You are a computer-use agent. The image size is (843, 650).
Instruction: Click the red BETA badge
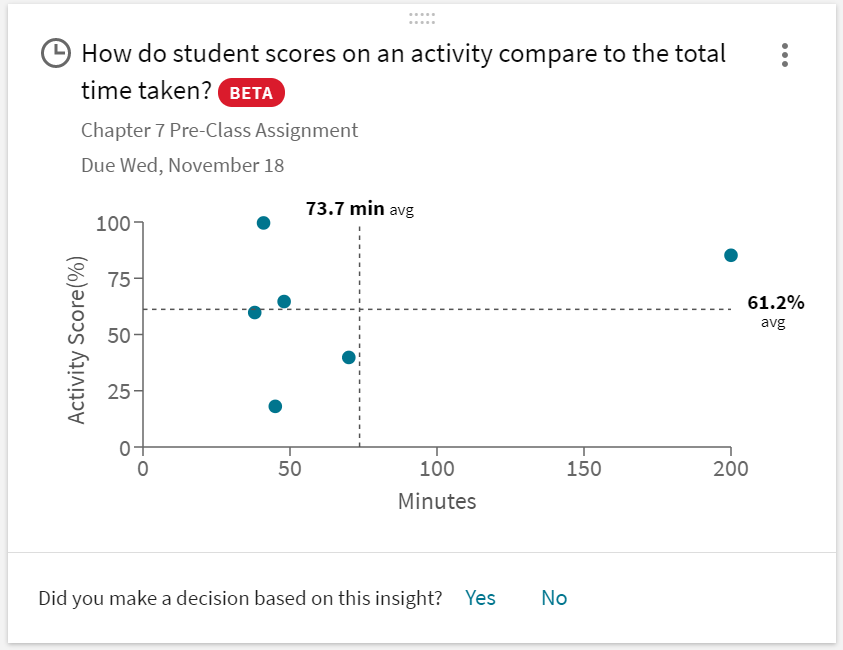[x=251, y=93]
